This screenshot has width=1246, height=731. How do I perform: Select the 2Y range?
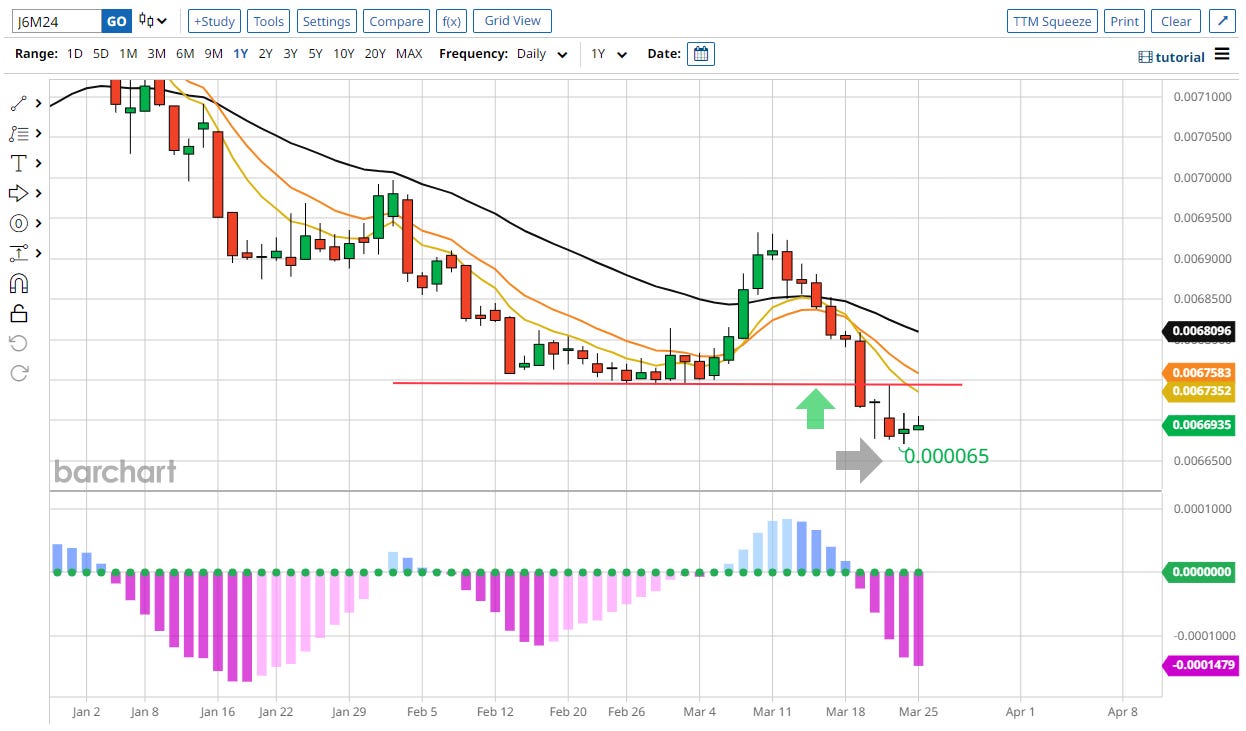[x=265, y=54]
